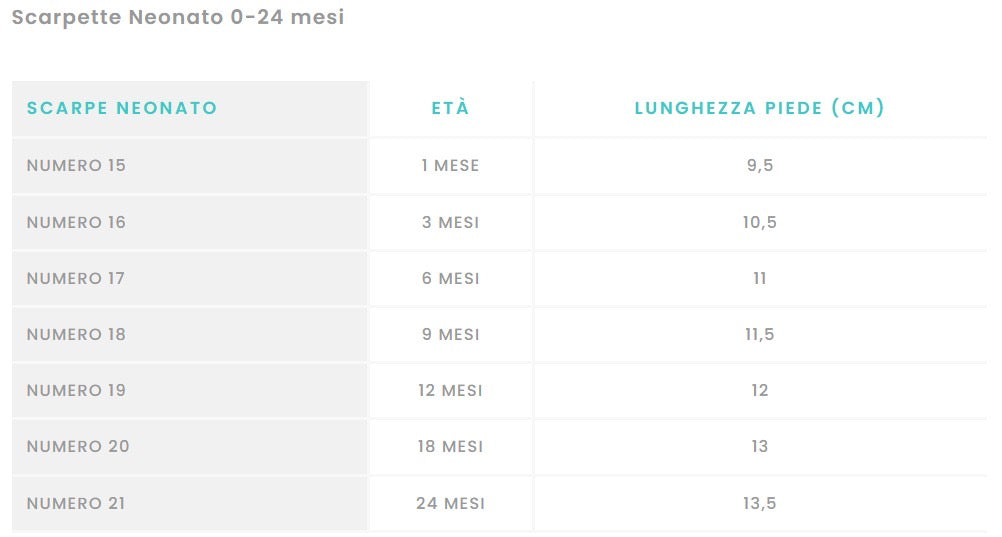
Task: Click the 11,5 foot length value
Action: coord(760,334)
